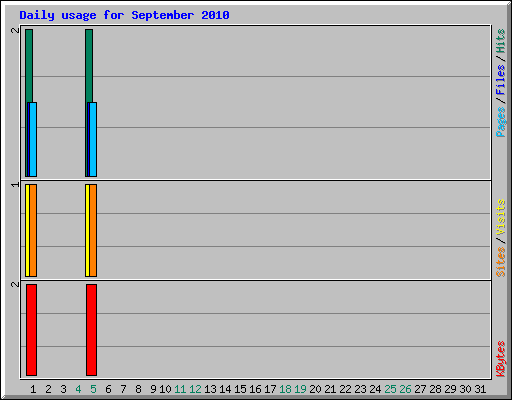Click green day label 26
512x400 pixels.
click(x=405, y=389)
